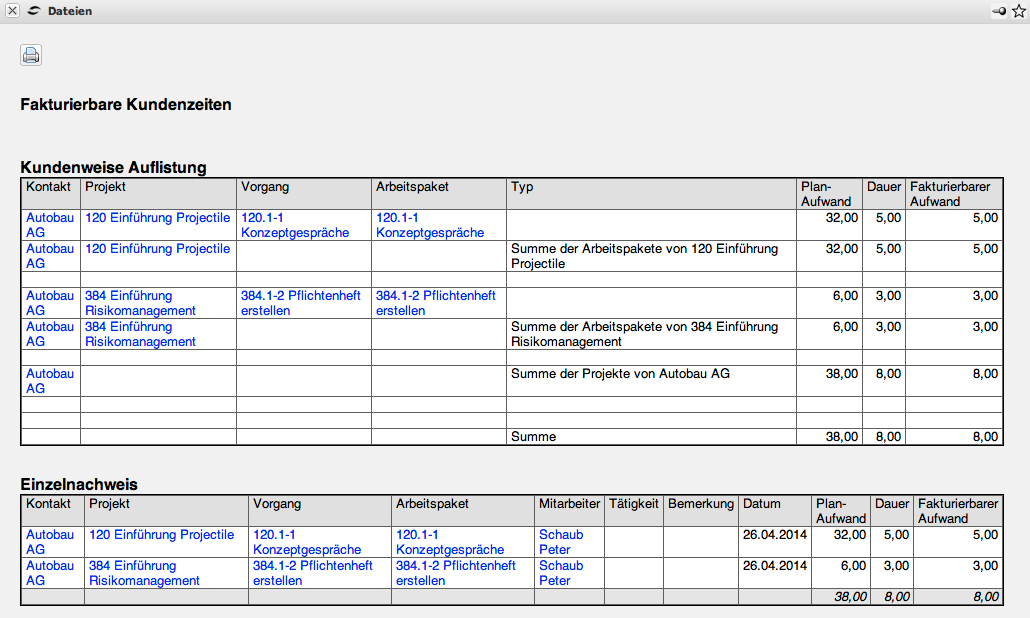
Task: Select the Dateien window title
Action: pyautogui.click(x=70, y=10)
